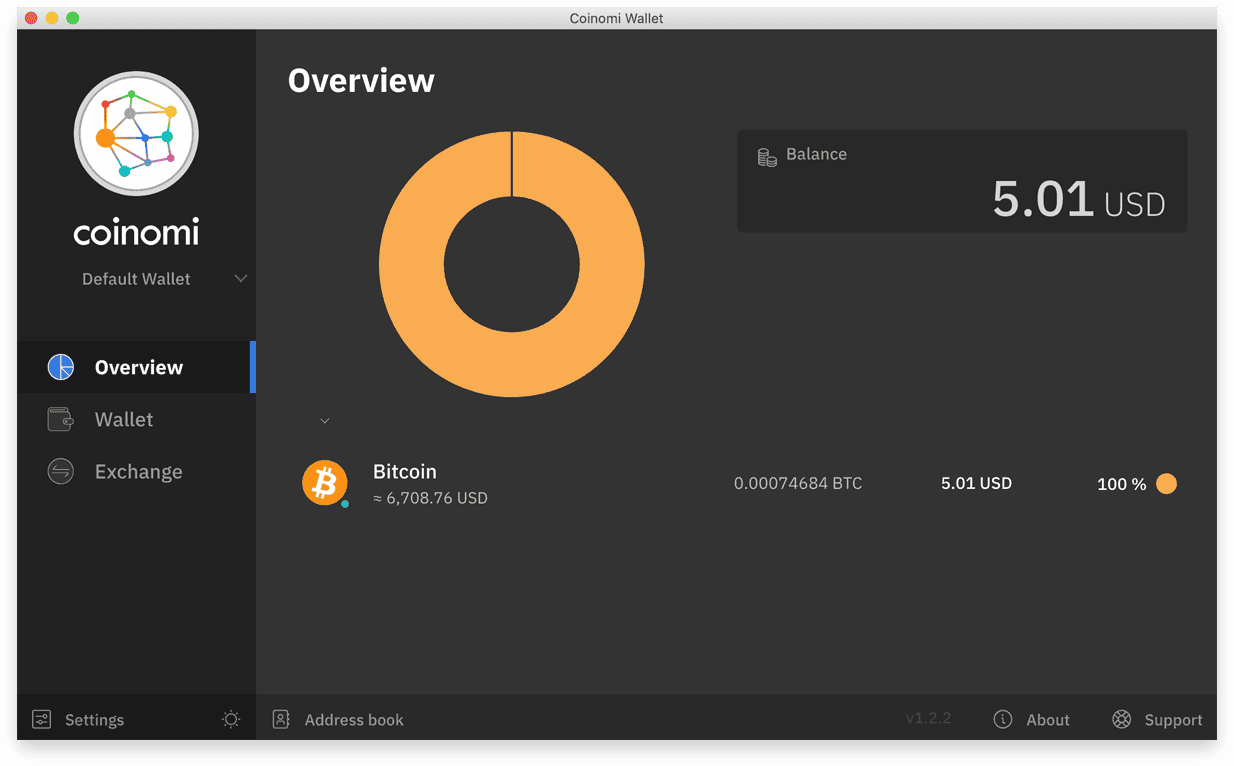The width and height of the screenshot is (1234, 766).
Task: Select the Overview menu label
Action: point(139,367)
